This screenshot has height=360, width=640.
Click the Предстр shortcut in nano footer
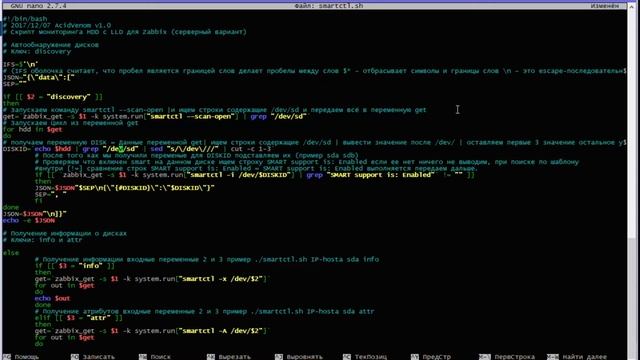pos(431,357)
